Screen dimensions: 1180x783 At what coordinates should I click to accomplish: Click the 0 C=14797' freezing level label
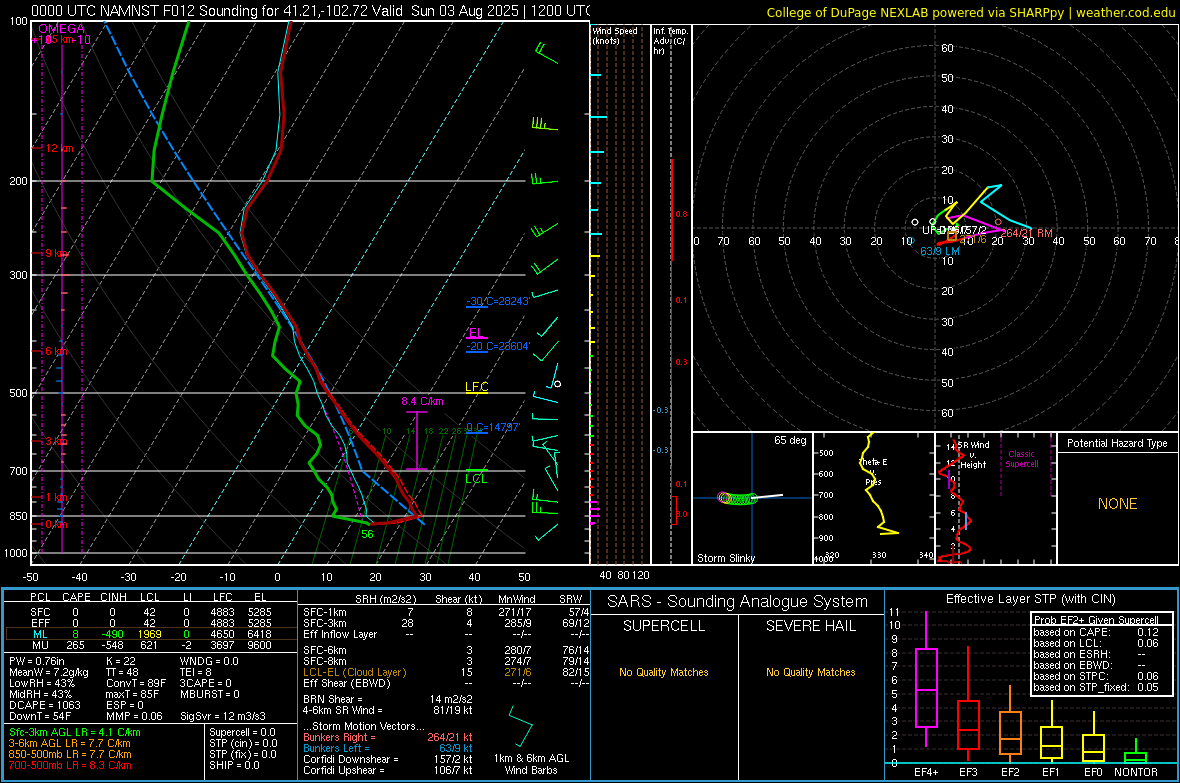tap(492, 427)
